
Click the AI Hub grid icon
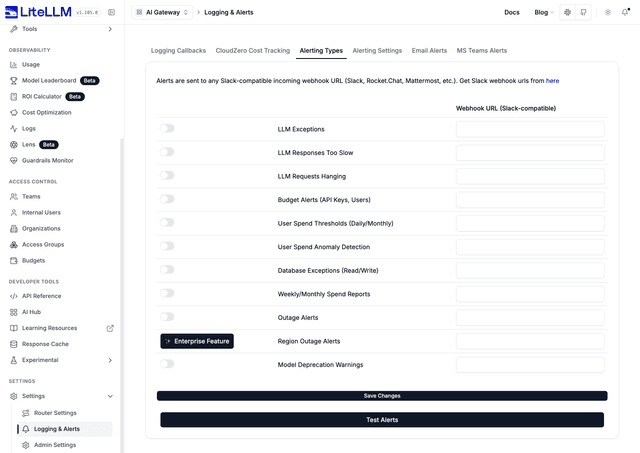point(13,312)
